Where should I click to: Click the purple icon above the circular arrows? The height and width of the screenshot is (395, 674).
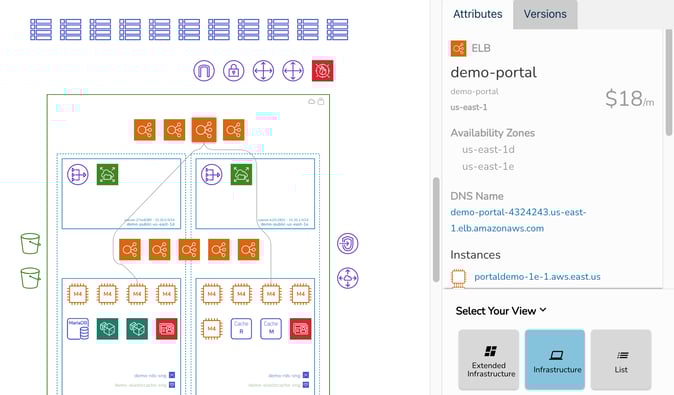click(348, 244)
